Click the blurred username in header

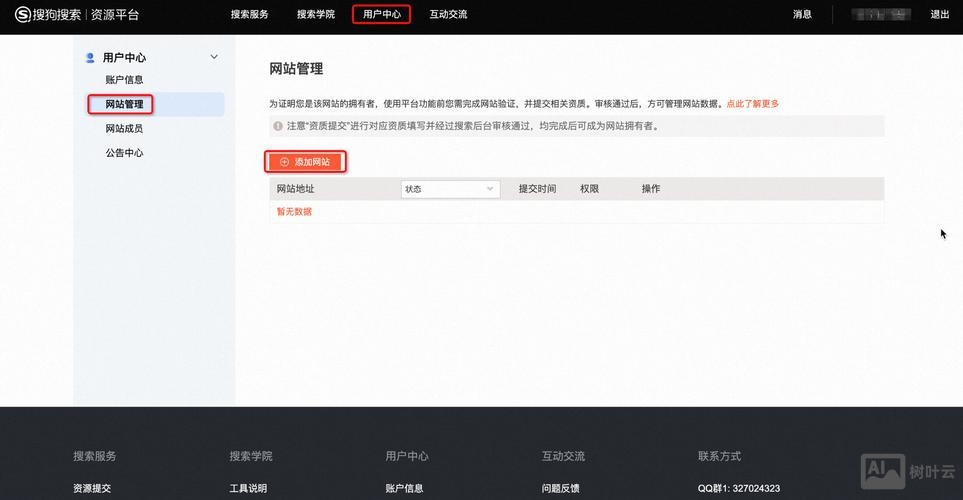coord(881,15)
